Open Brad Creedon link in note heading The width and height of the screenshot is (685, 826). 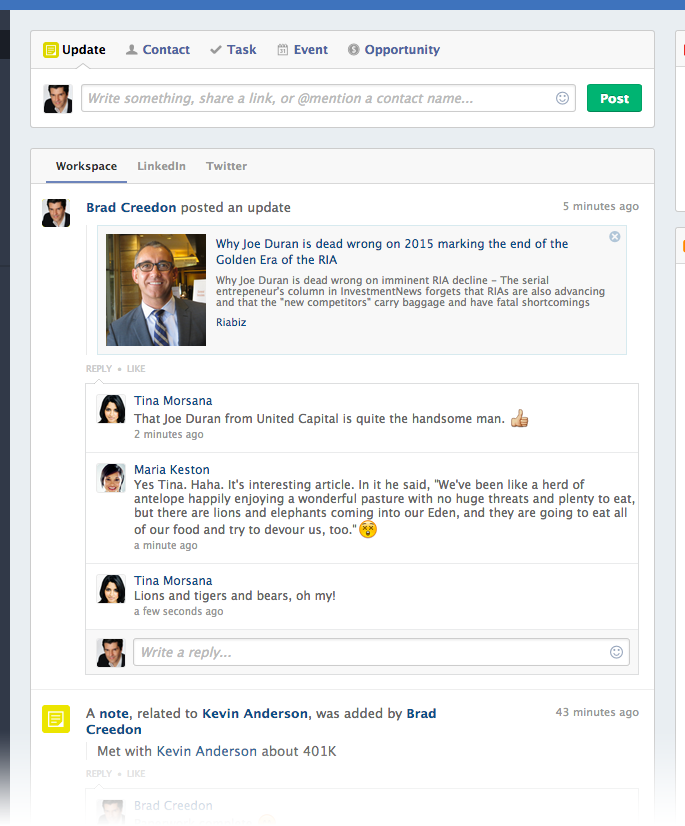(x=261, y=721)
